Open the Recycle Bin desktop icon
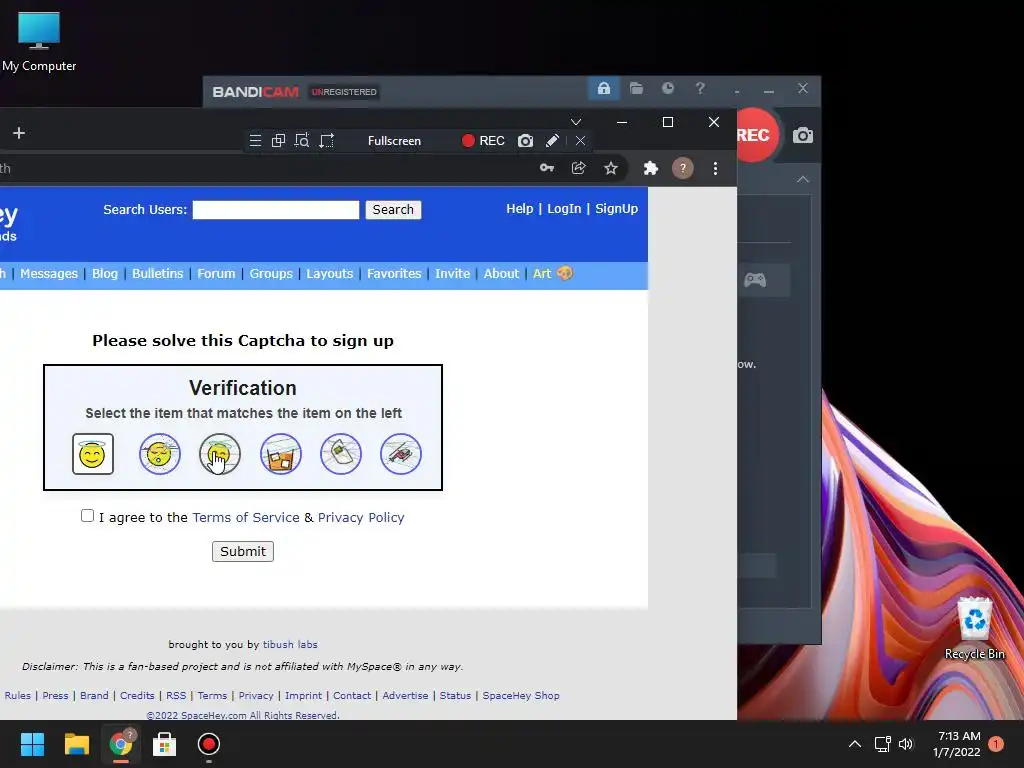This screenshot has width=1024, height=768. click(974, 629)
